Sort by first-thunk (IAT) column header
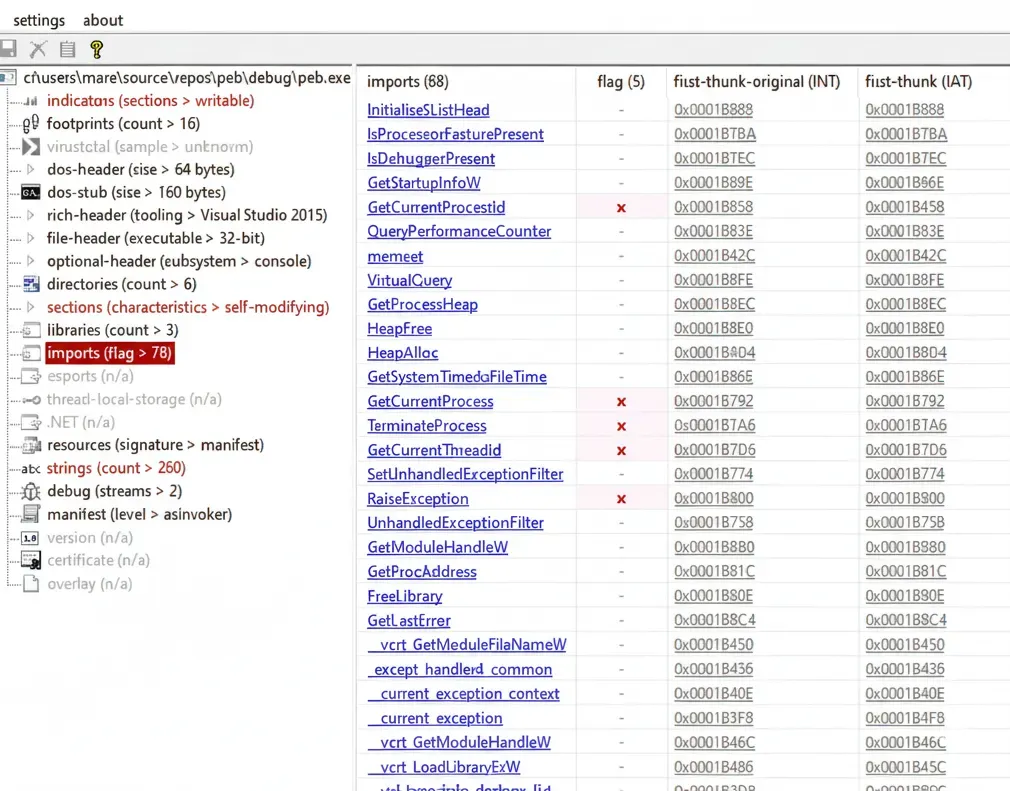Image resolution: width=1010 pixels, height=791 pixels. pyautogui.click(x=918, y=82)
